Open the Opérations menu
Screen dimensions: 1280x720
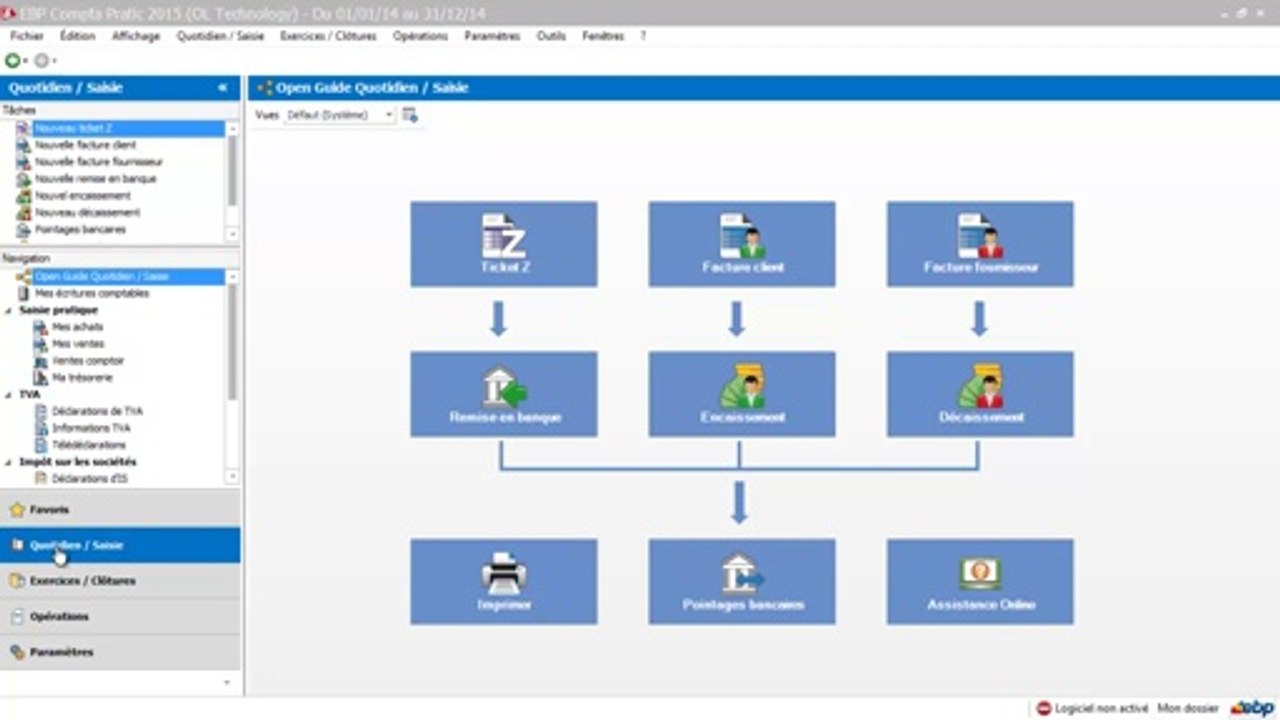click(420, 36)
